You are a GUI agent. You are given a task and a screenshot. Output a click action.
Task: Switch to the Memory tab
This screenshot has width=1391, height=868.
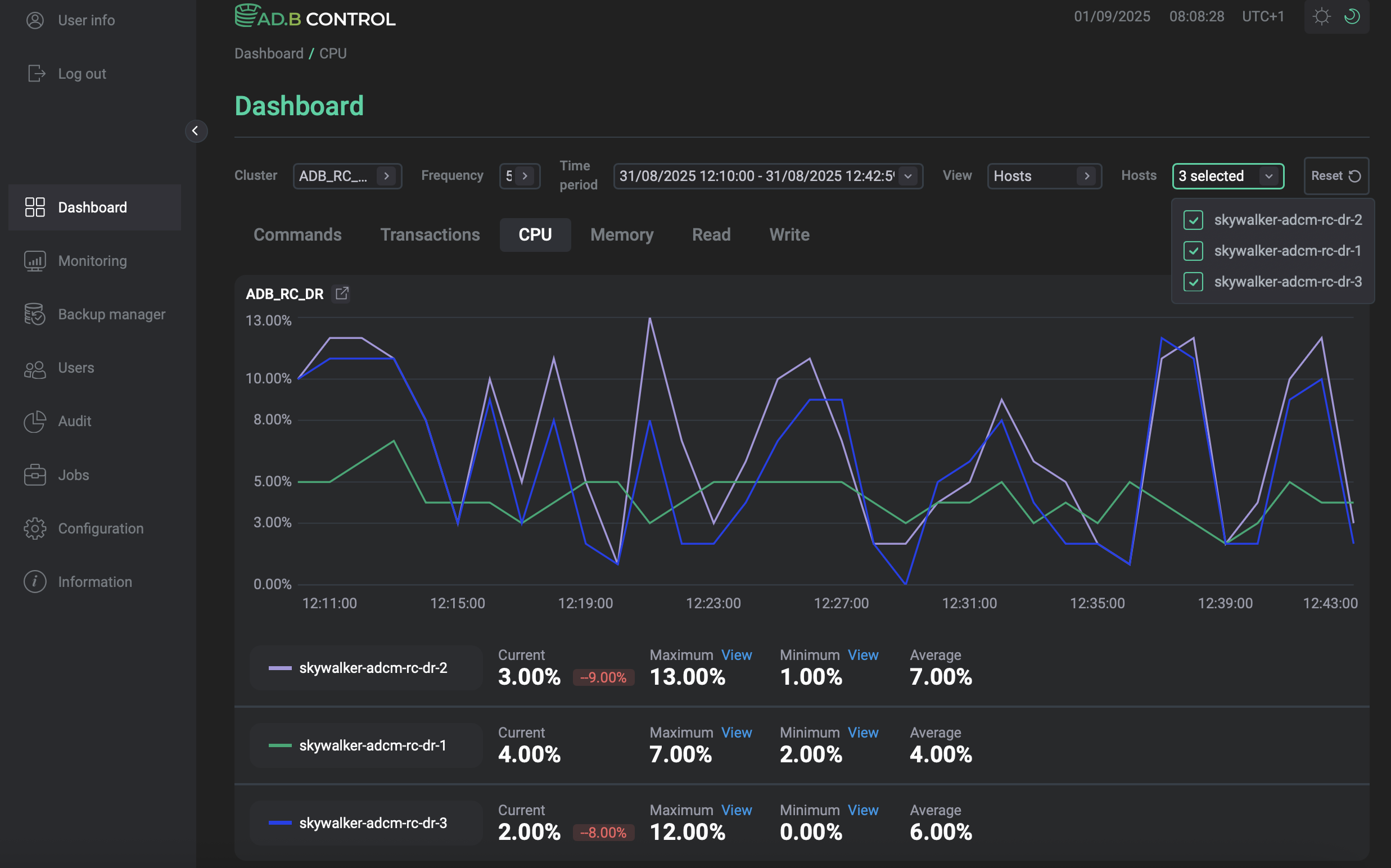coord(622,234)
